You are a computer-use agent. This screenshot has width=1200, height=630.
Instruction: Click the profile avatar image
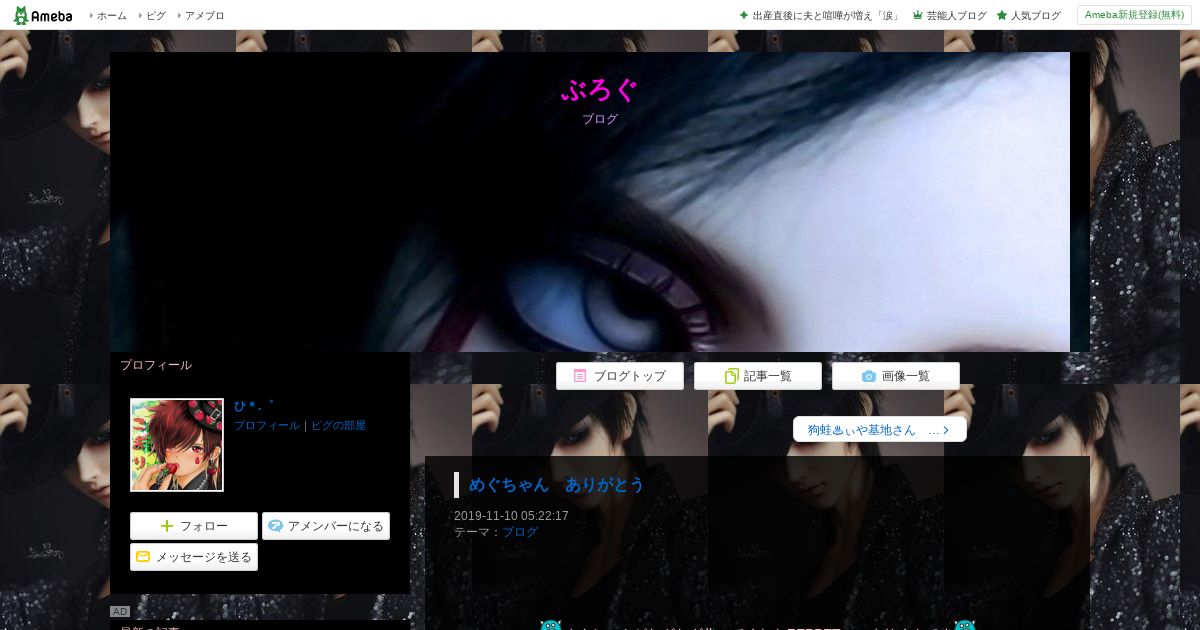coord(177,445)
